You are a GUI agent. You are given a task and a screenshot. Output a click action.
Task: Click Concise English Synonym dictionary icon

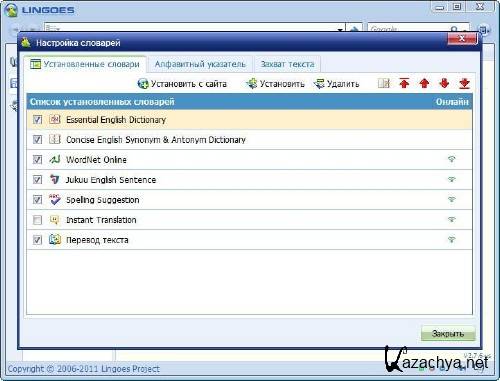[x=55, y=139]
